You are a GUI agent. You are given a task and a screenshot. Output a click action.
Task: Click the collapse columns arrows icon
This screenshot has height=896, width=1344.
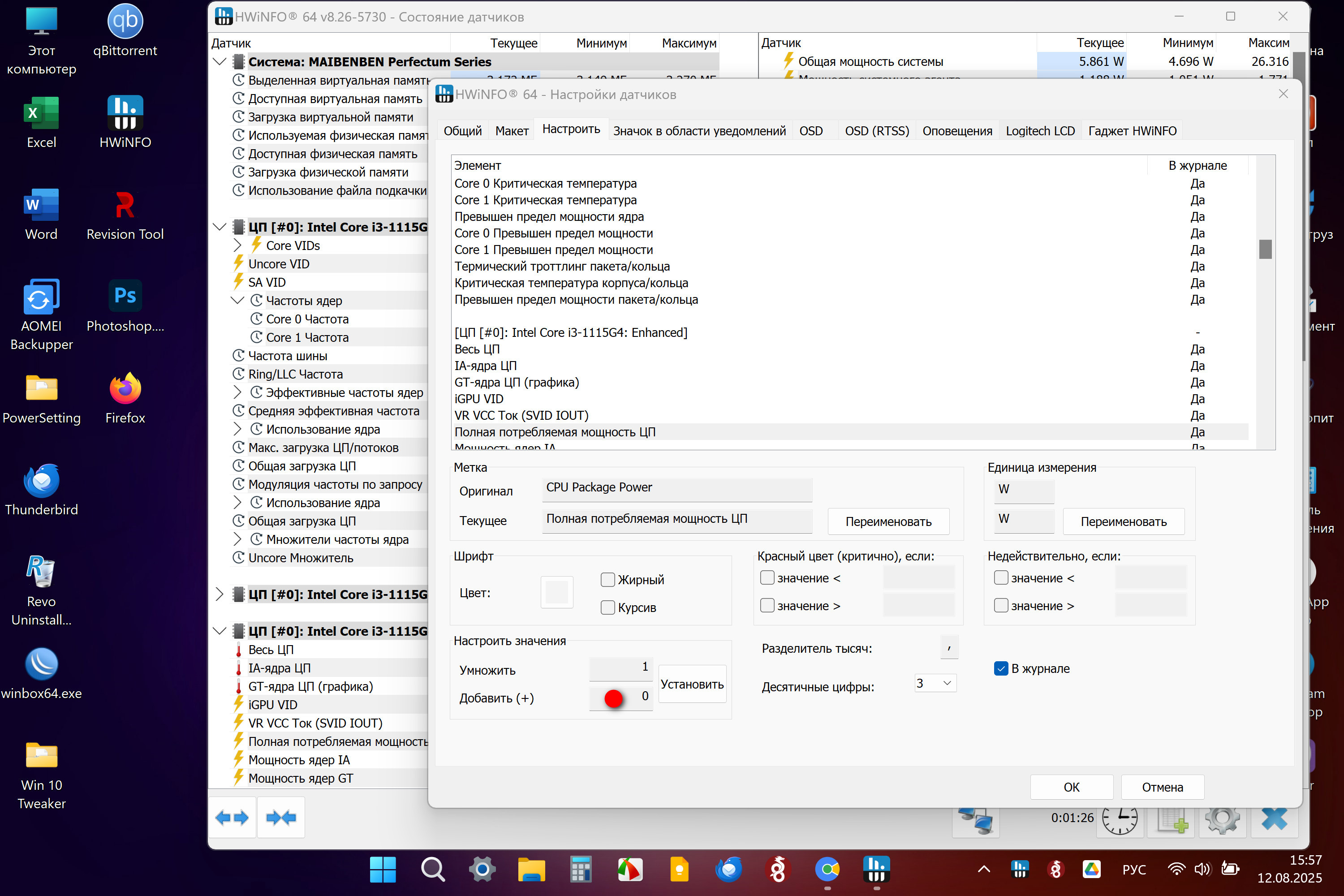coord(281,818)
